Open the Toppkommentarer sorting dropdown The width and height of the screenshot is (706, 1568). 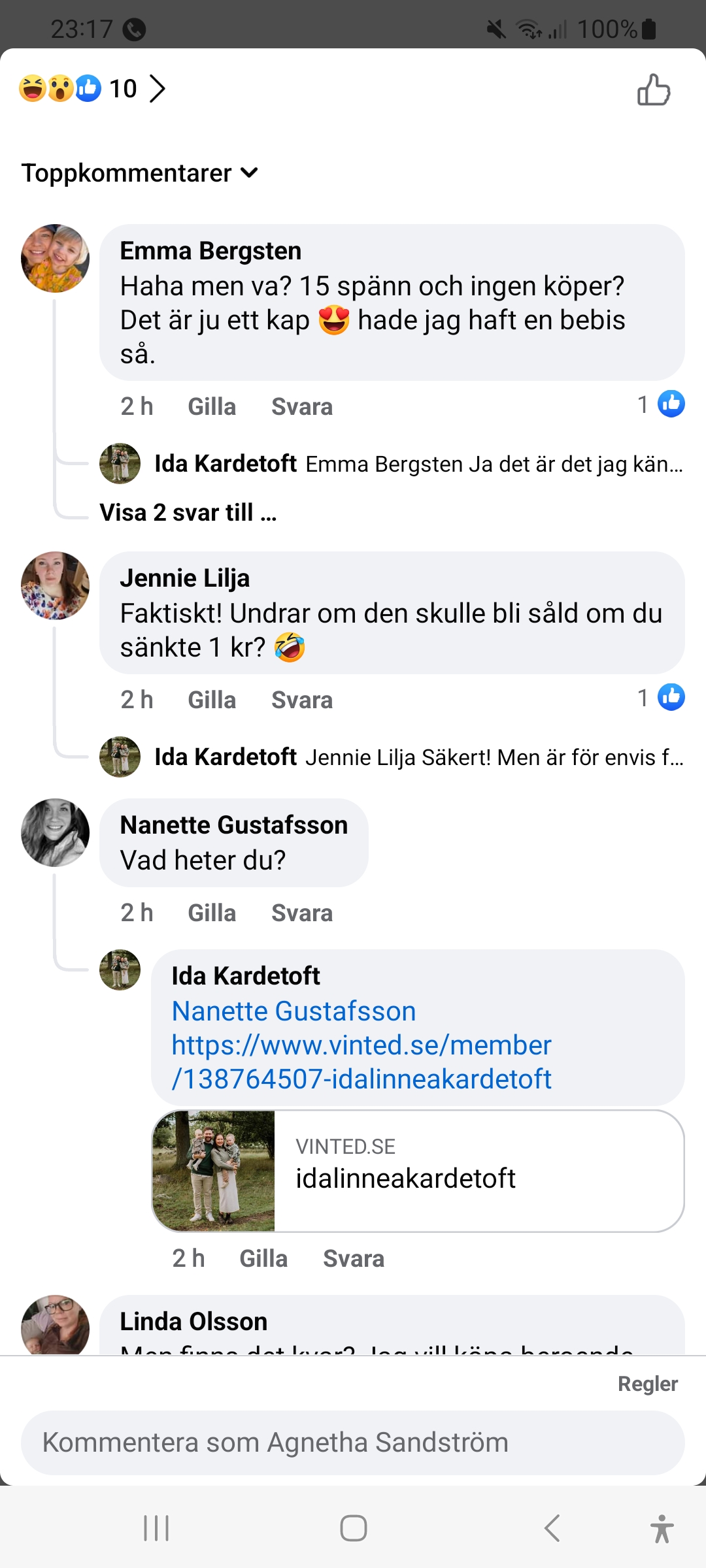coord(140,173)
